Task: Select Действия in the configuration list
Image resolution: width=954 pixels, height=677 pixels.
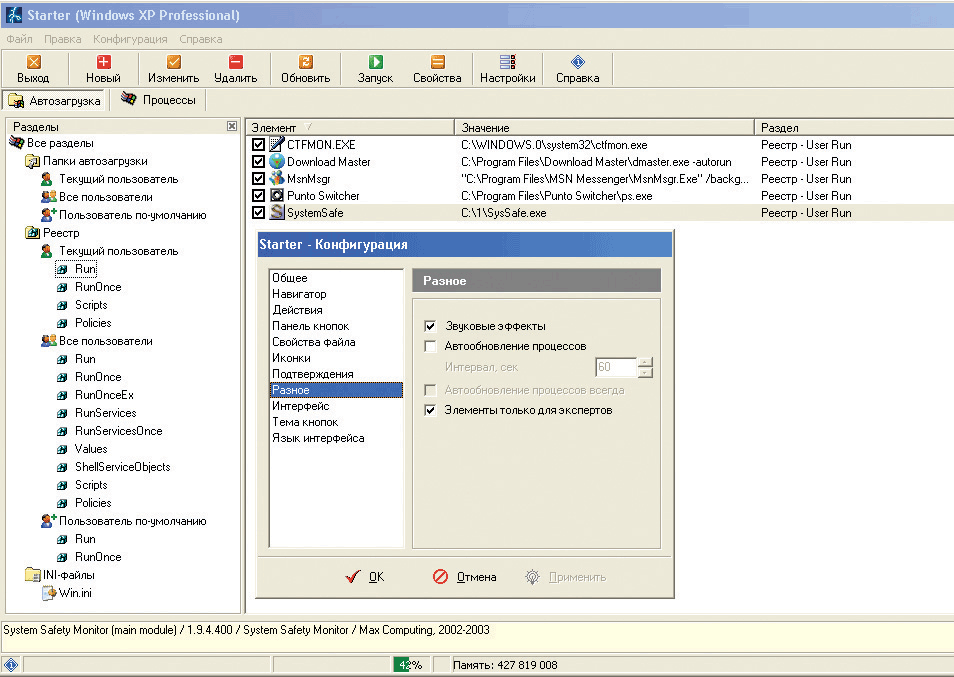Action: point(336,310)
